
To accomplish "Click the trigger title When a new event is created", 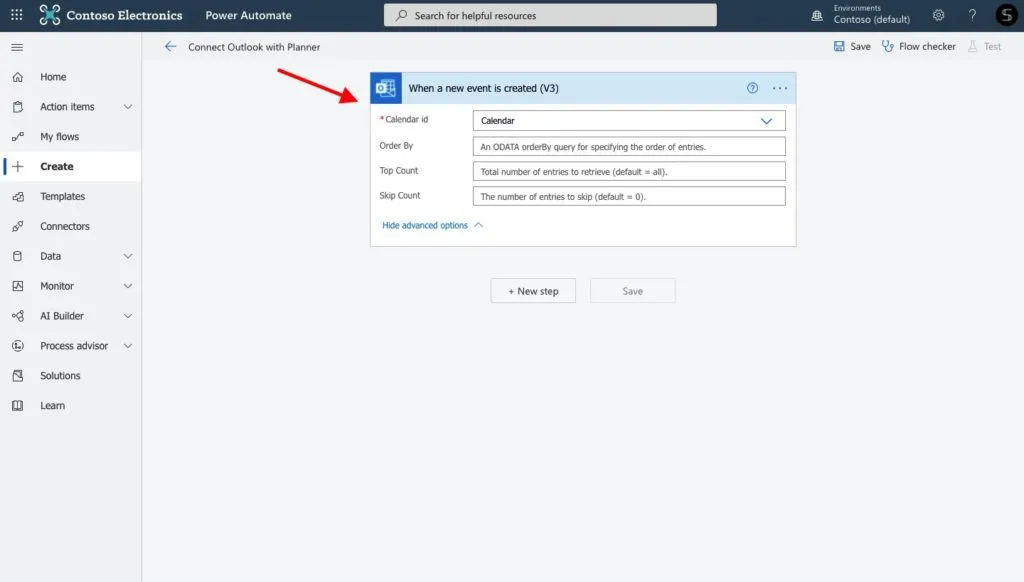I will (483, 88).
